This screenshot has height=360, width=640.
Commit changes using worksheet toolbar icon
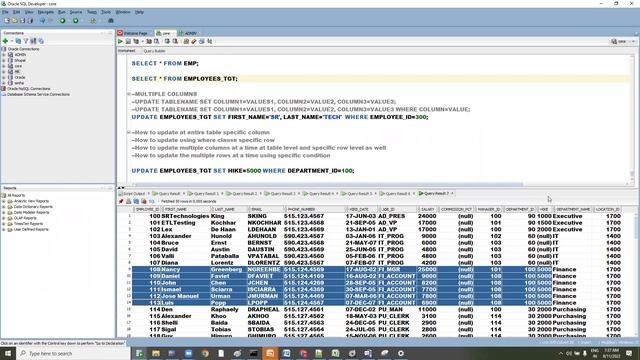[x=167, y=41]
